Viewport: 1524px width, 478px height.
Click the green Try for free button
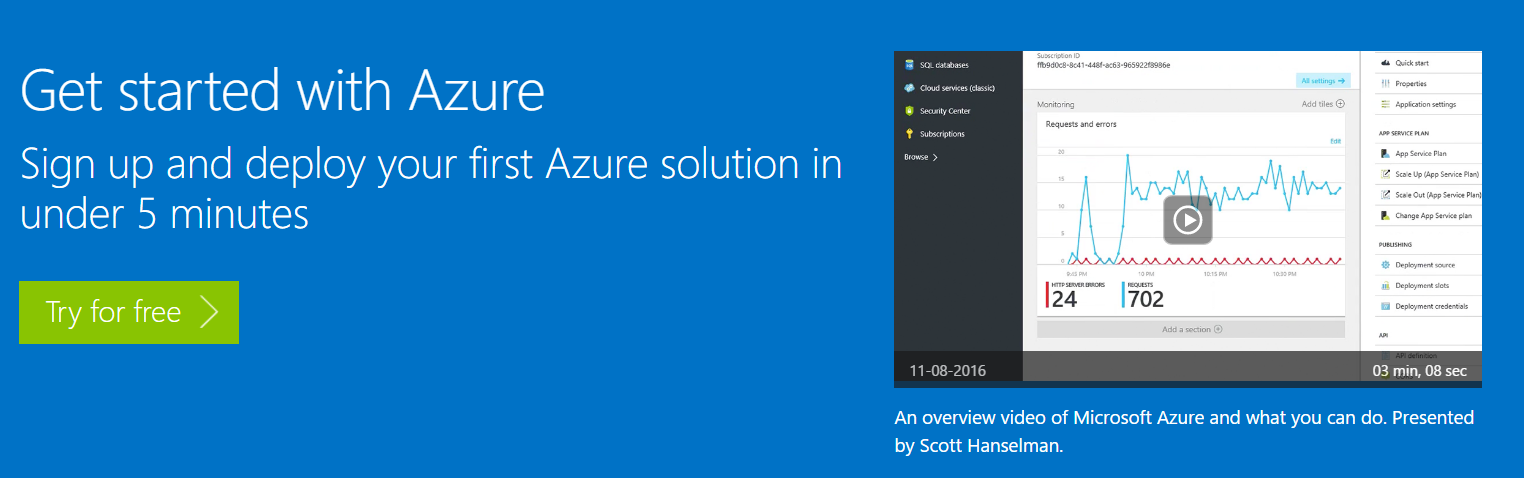pos(129,312)
